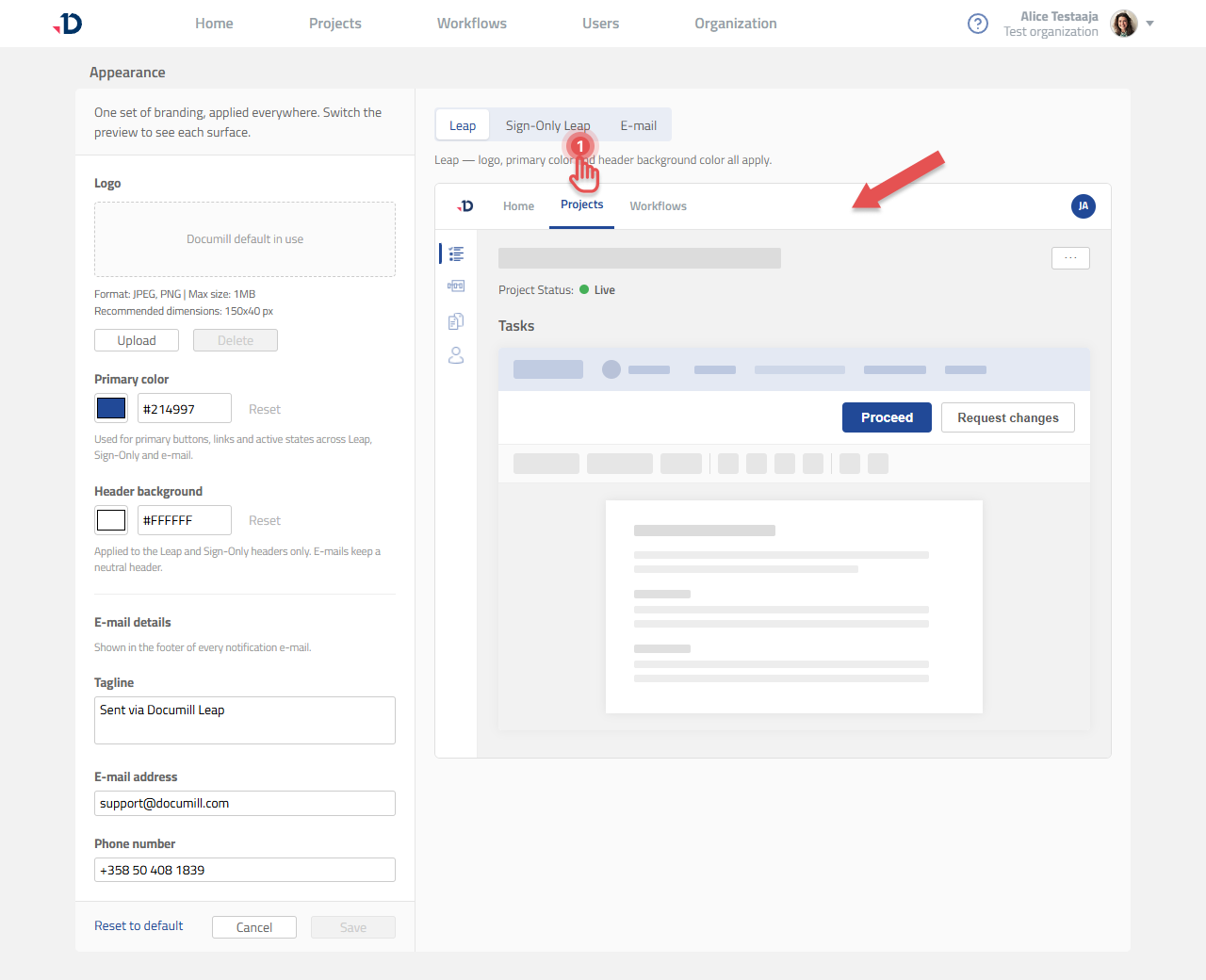Image resolution: width=1206 pixels, height=980 pixels.
Task: Open Users in the main navigation
Action: pyautogui.click(x=600, y=24)
